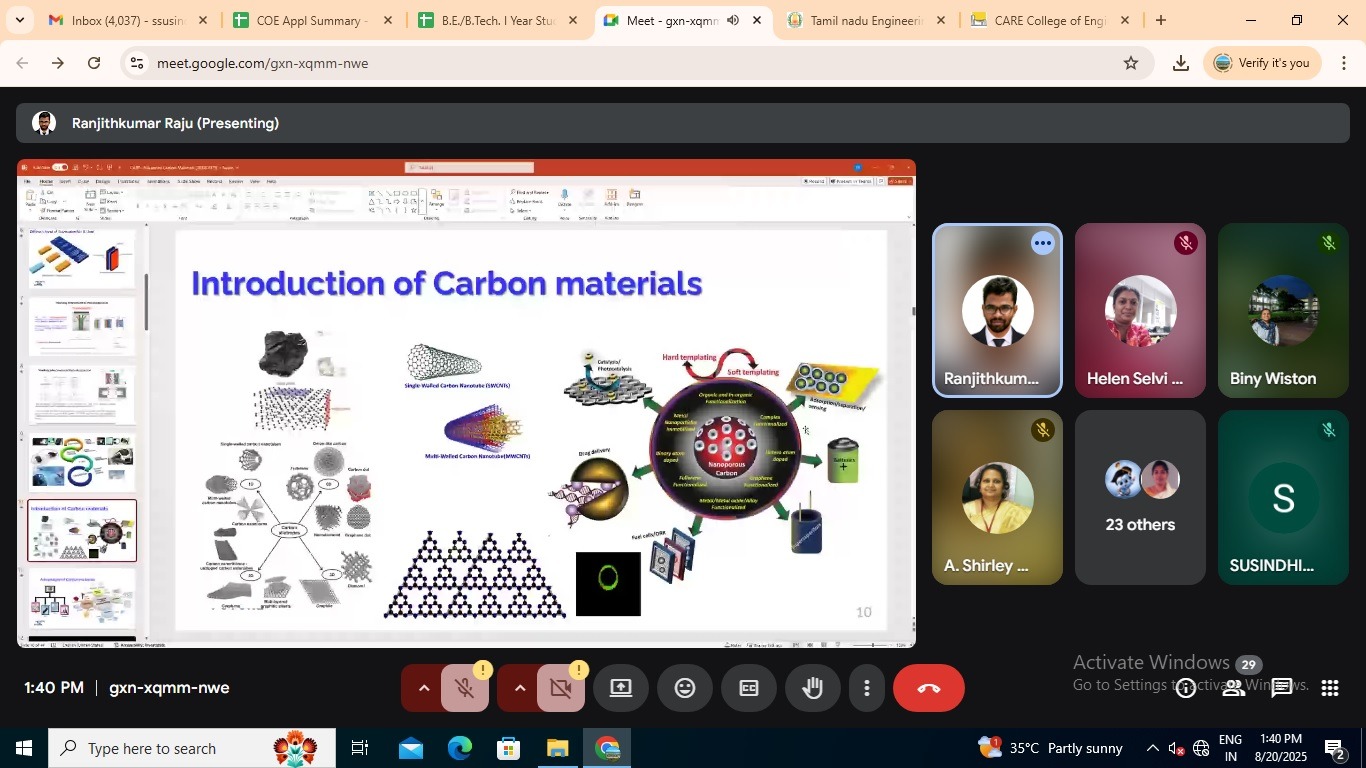Unmute the microphone in Meet

click(464, 688)
